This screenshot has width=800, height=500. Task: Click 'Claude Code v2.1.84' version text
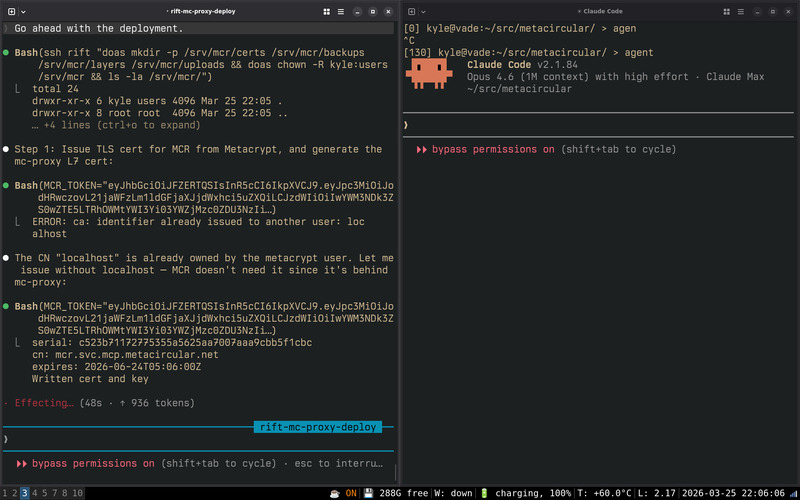[522, 65]
